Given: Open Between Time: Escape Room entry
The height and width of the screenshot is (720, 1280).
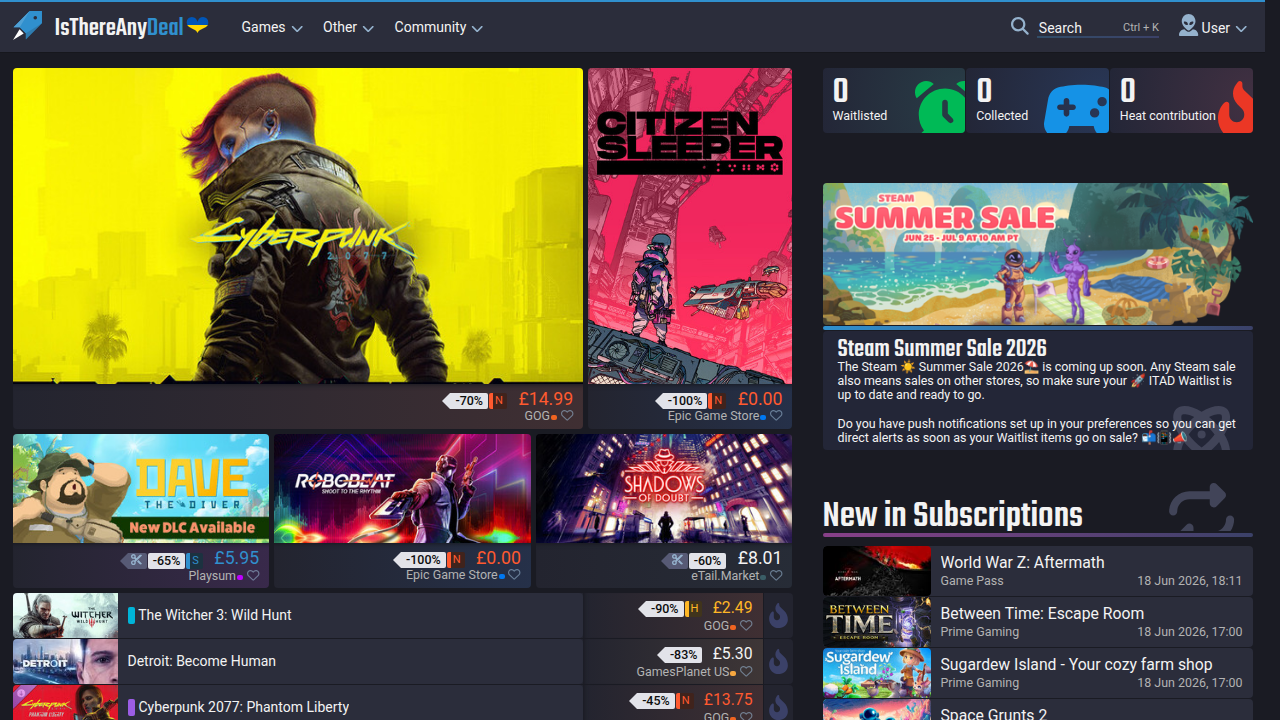Looking at the screenshot, I should (x=1038, y=621).
